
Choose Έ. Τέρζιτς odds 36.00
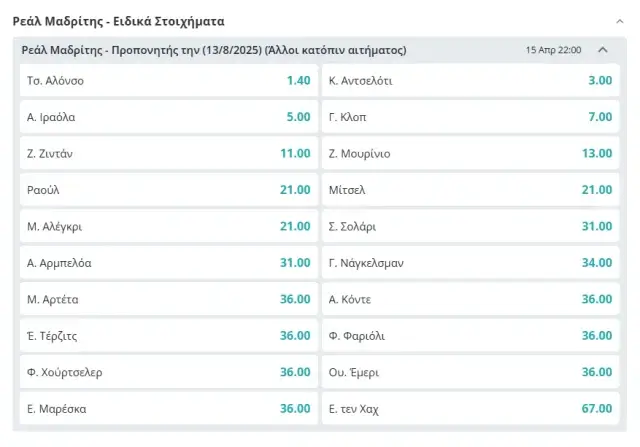coord(169,336)
